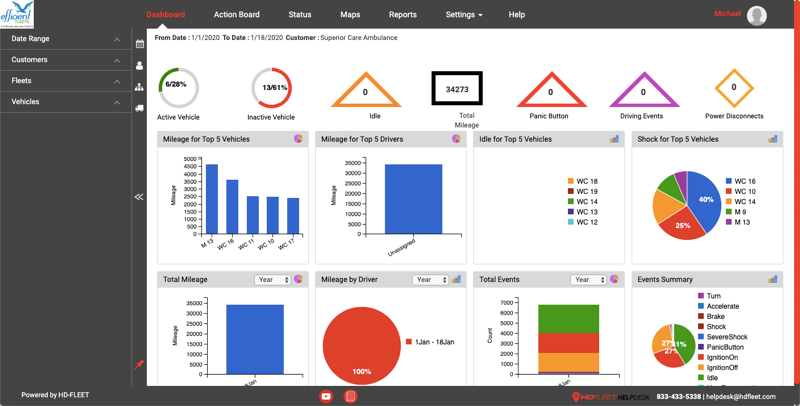Toggle bar chart icon on Mileage by Driver panel

coord(457,279)
